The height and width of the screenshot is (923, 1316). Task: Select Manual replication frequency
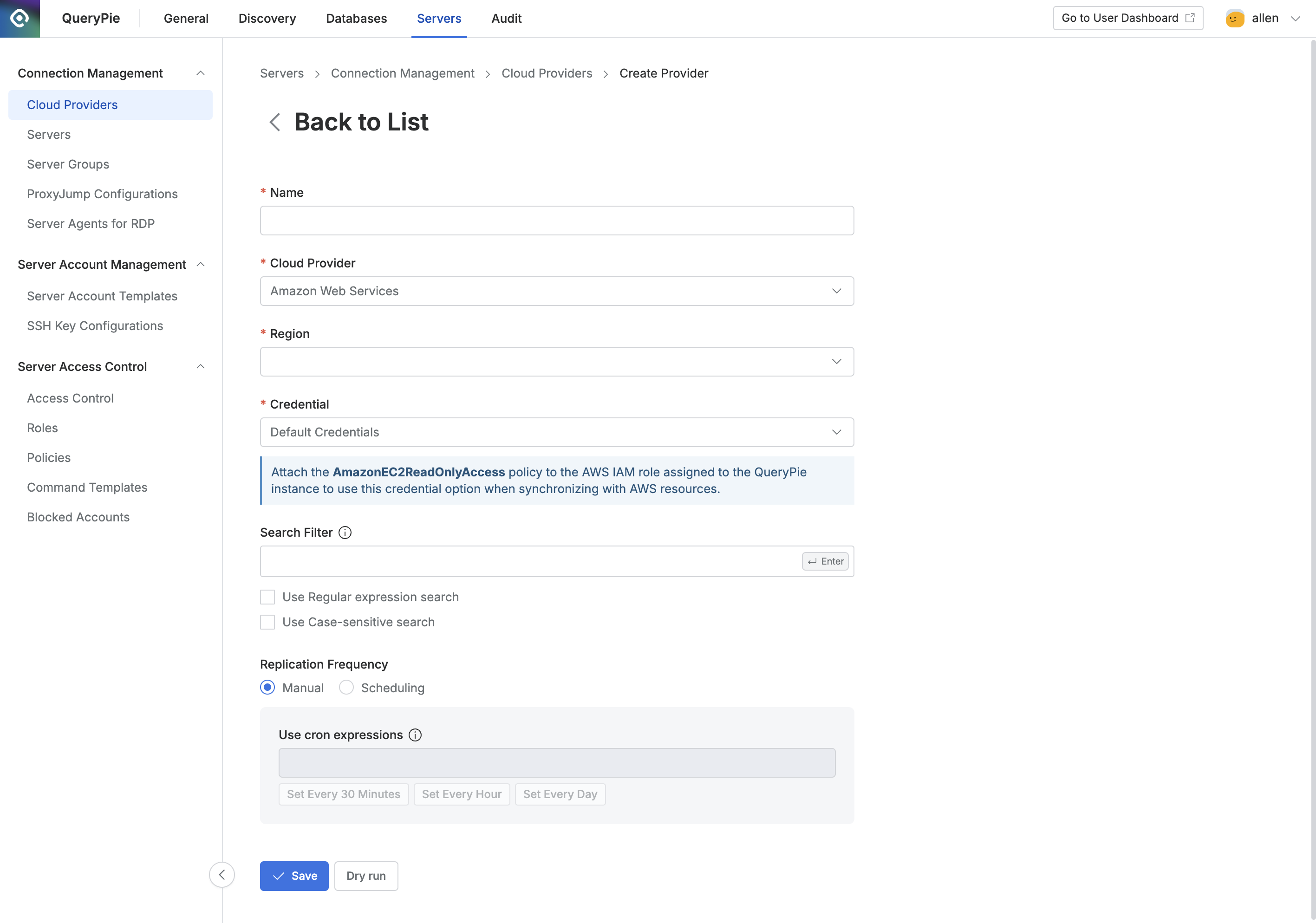(x=267, y=688)
